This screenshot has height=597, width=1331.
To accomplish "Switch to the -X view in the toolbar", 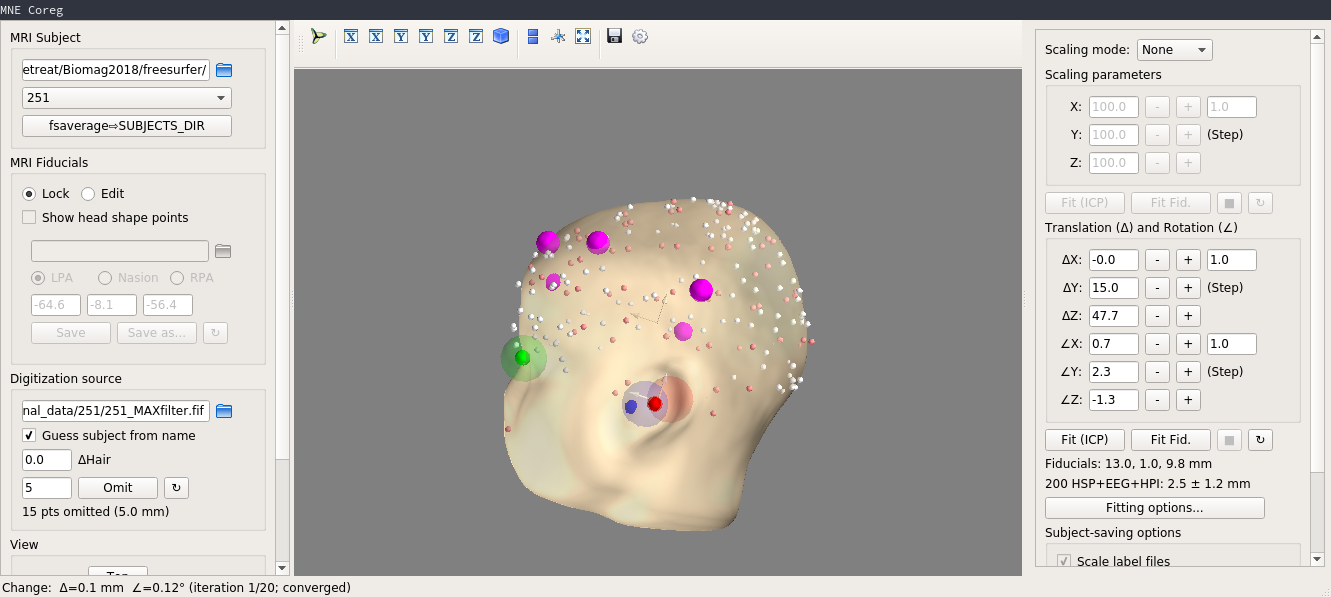I will (375, 36).
